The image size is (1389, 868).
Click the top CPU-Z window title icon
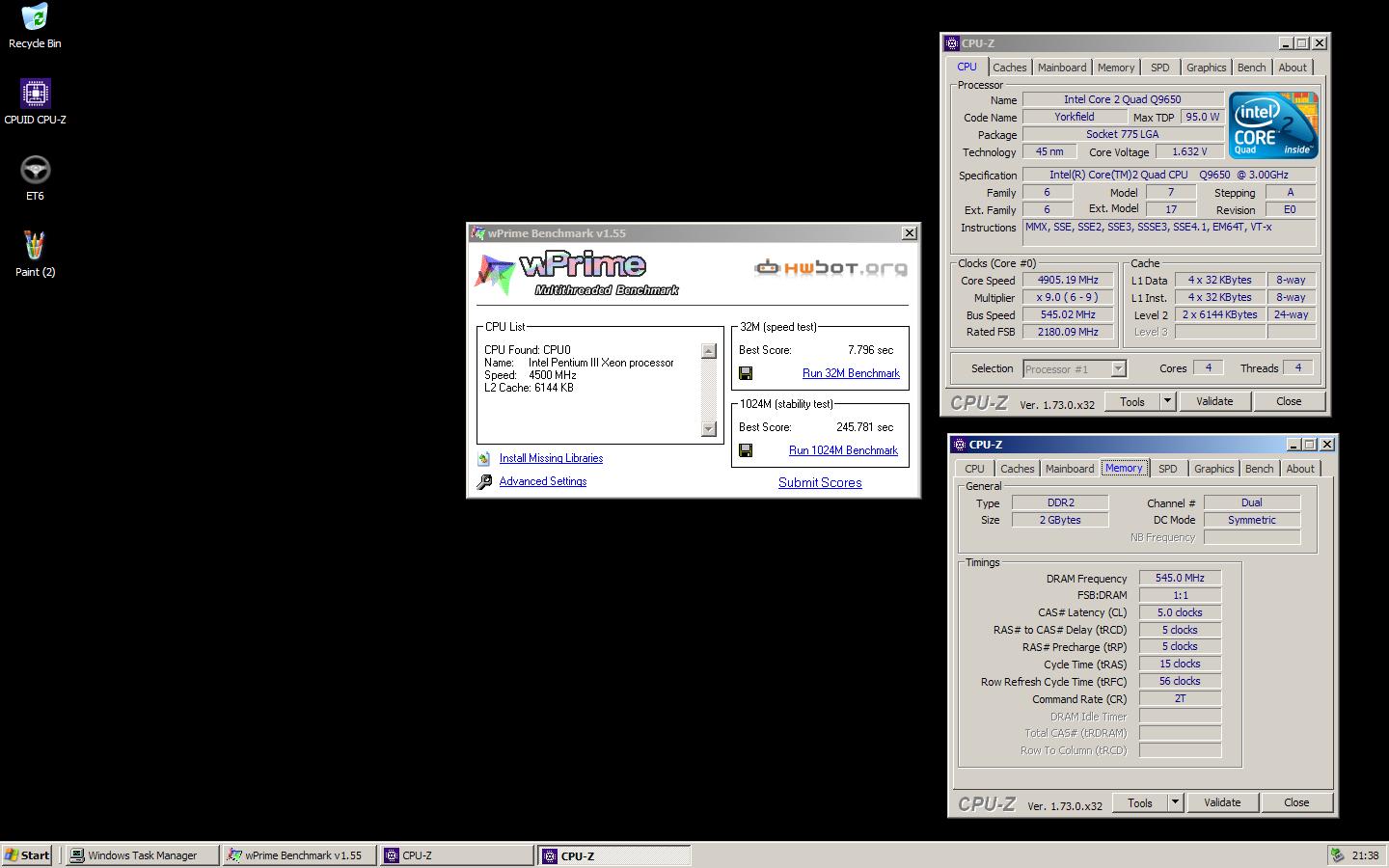(x=952, y=43)
